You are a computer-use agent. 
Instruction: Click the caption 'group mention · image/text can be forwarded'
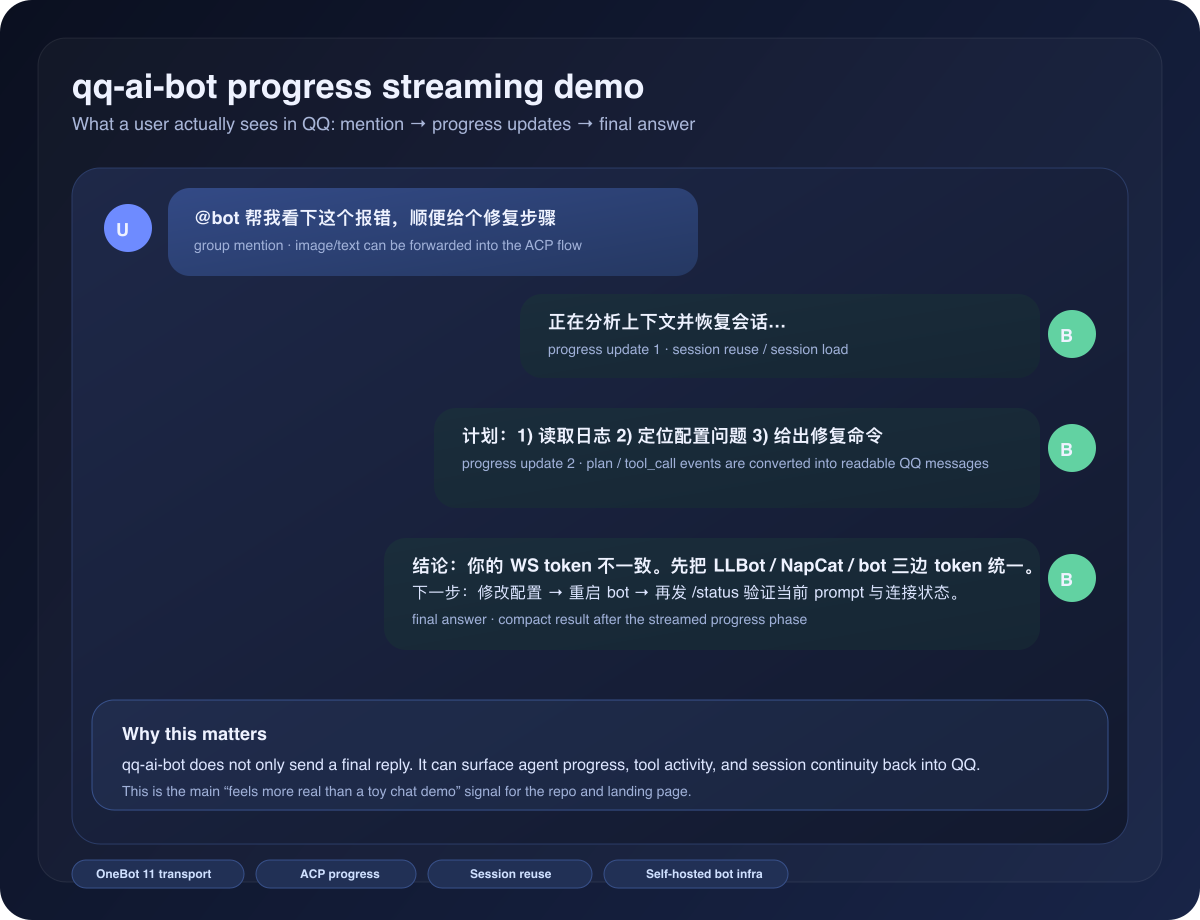point(388,245)
